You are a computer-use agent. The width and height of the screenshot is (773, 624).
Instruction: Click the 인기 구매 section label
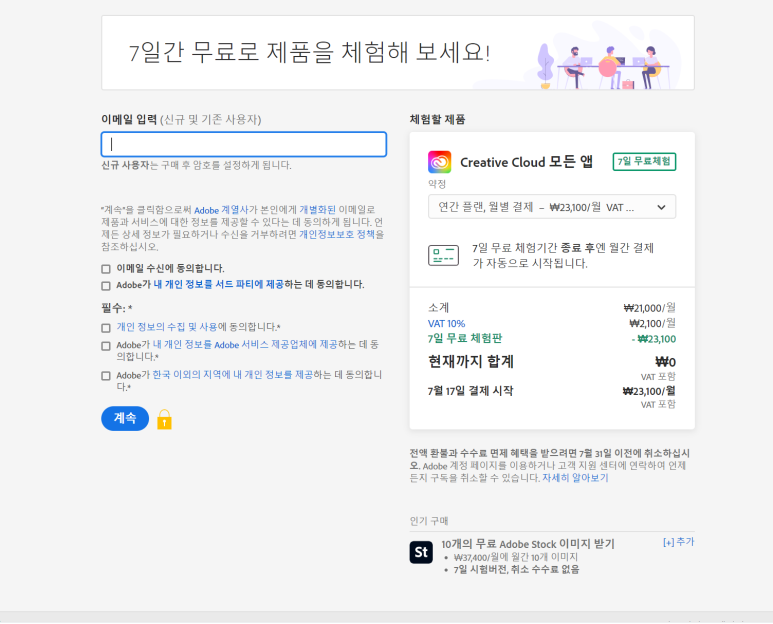coord(429,521)
